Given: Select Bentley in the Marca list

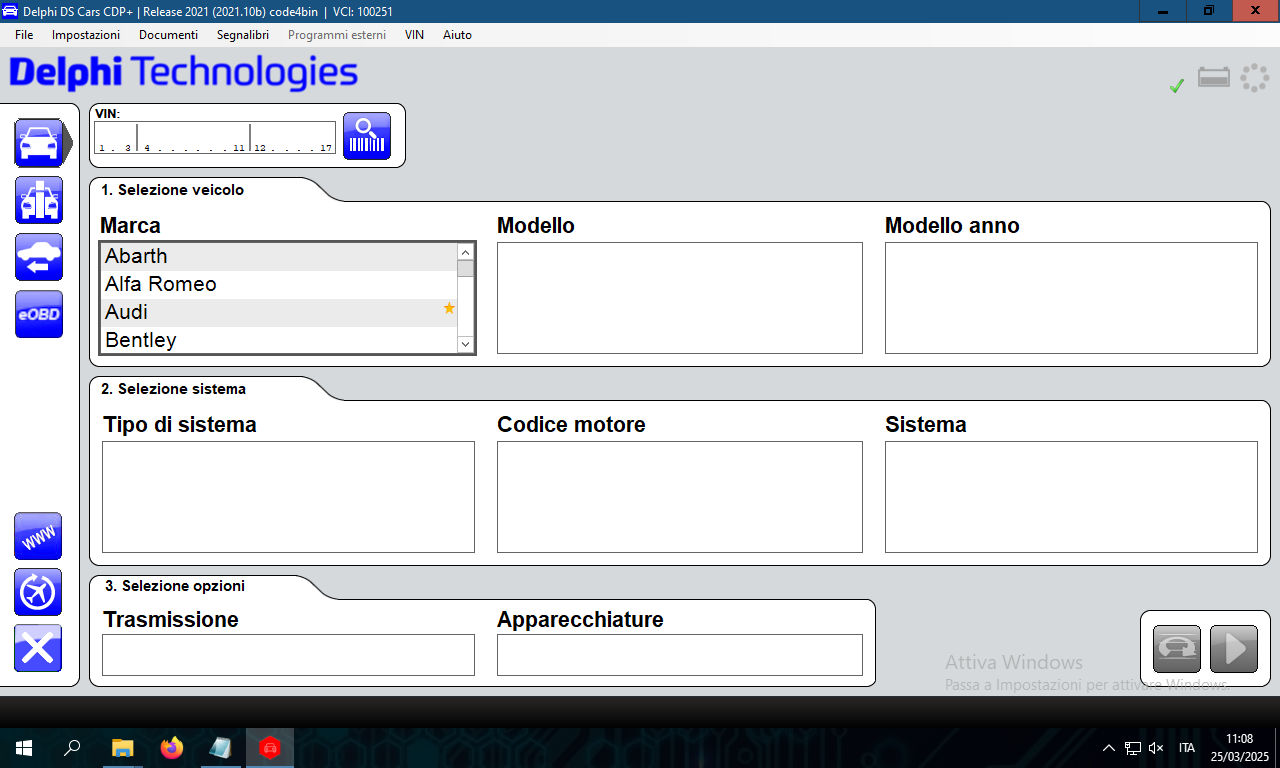Looking at the screenshot, I should (x=279, y=340).
